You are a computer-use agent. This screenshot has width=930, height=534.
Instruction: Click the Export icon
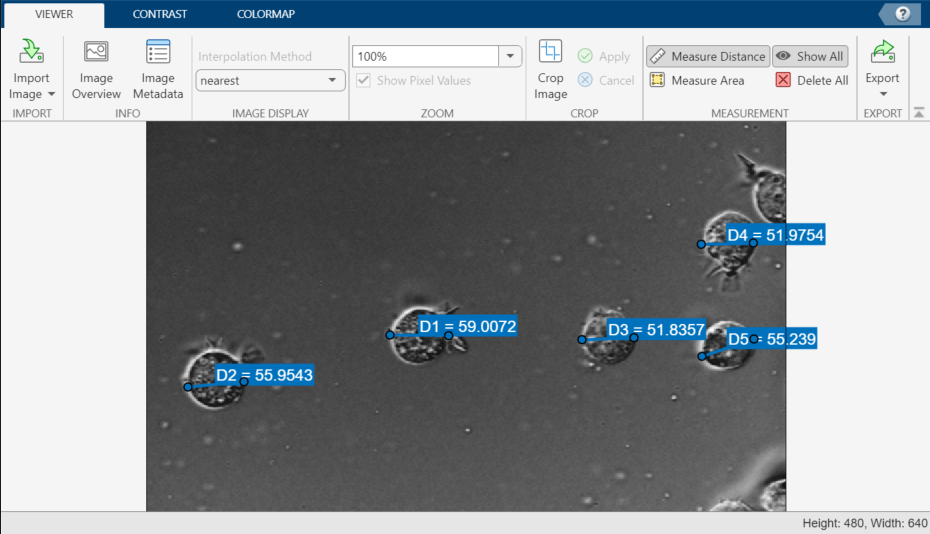[882, 52]
